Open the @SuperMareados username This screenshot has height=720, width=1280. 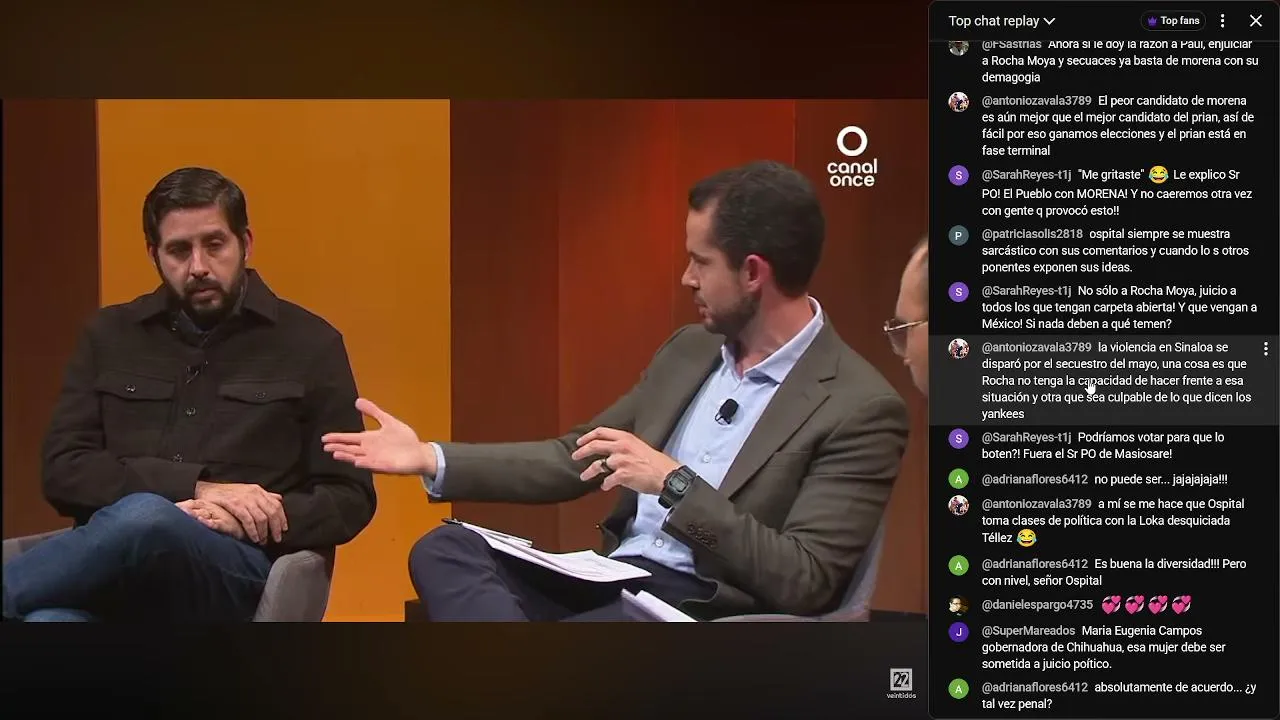pyautogui.click(x=1028, y=631)
